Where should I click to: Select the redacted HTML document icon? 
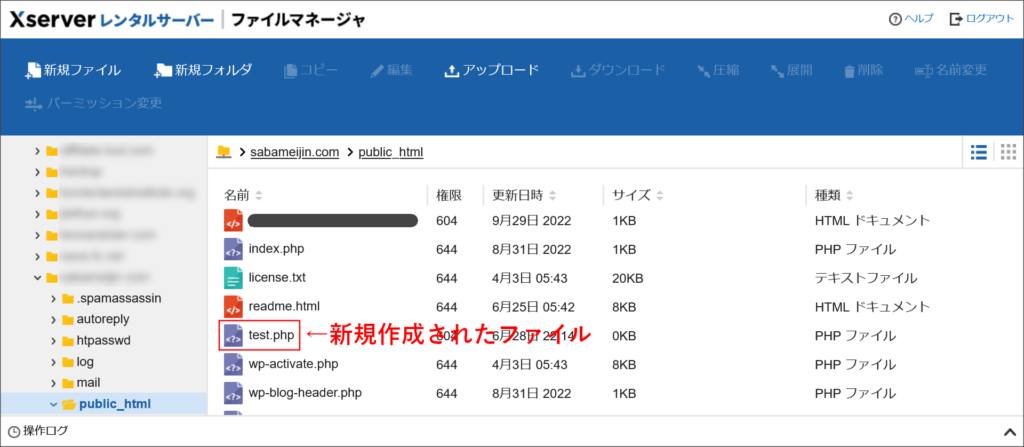(x=233, y=220)
